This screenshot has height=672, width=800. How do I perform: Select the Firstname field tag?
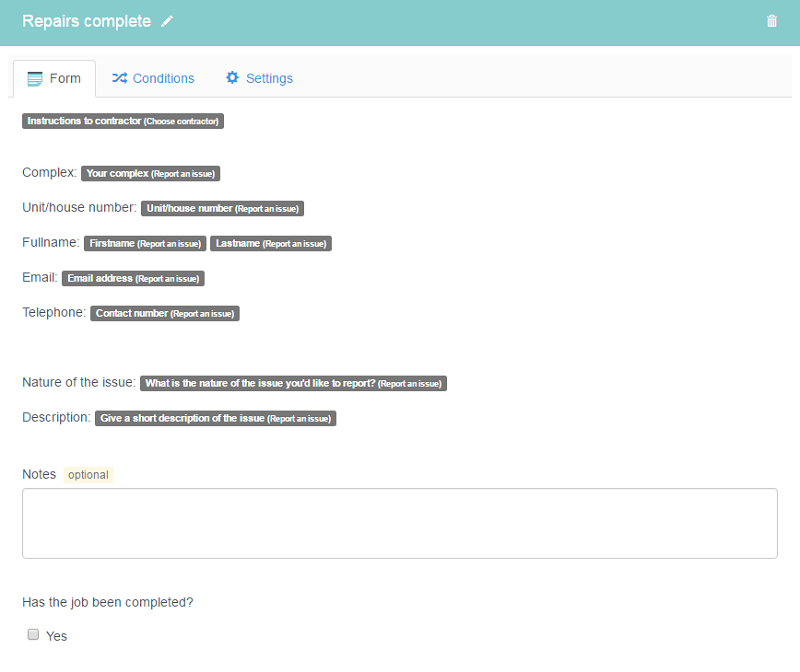(145, 243)
